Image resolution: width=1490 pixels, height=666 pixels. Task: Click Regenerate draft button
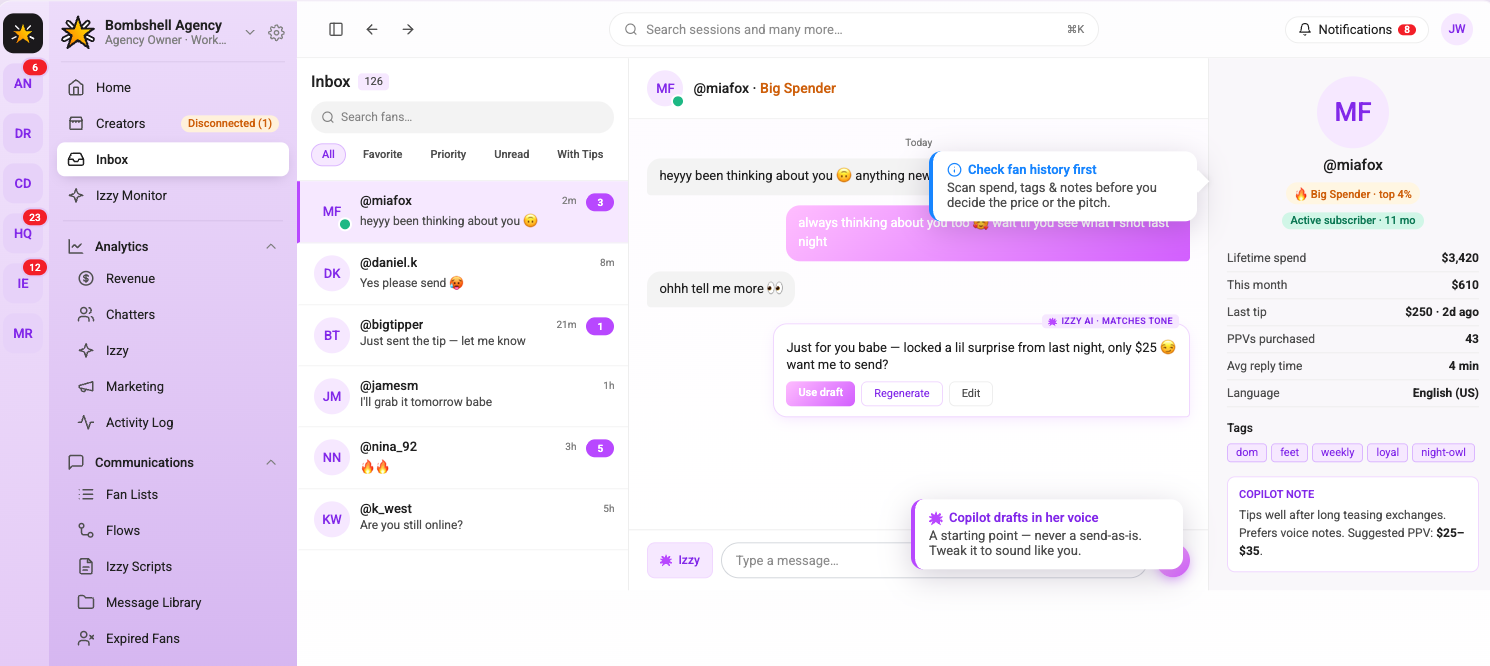[902, 394]
